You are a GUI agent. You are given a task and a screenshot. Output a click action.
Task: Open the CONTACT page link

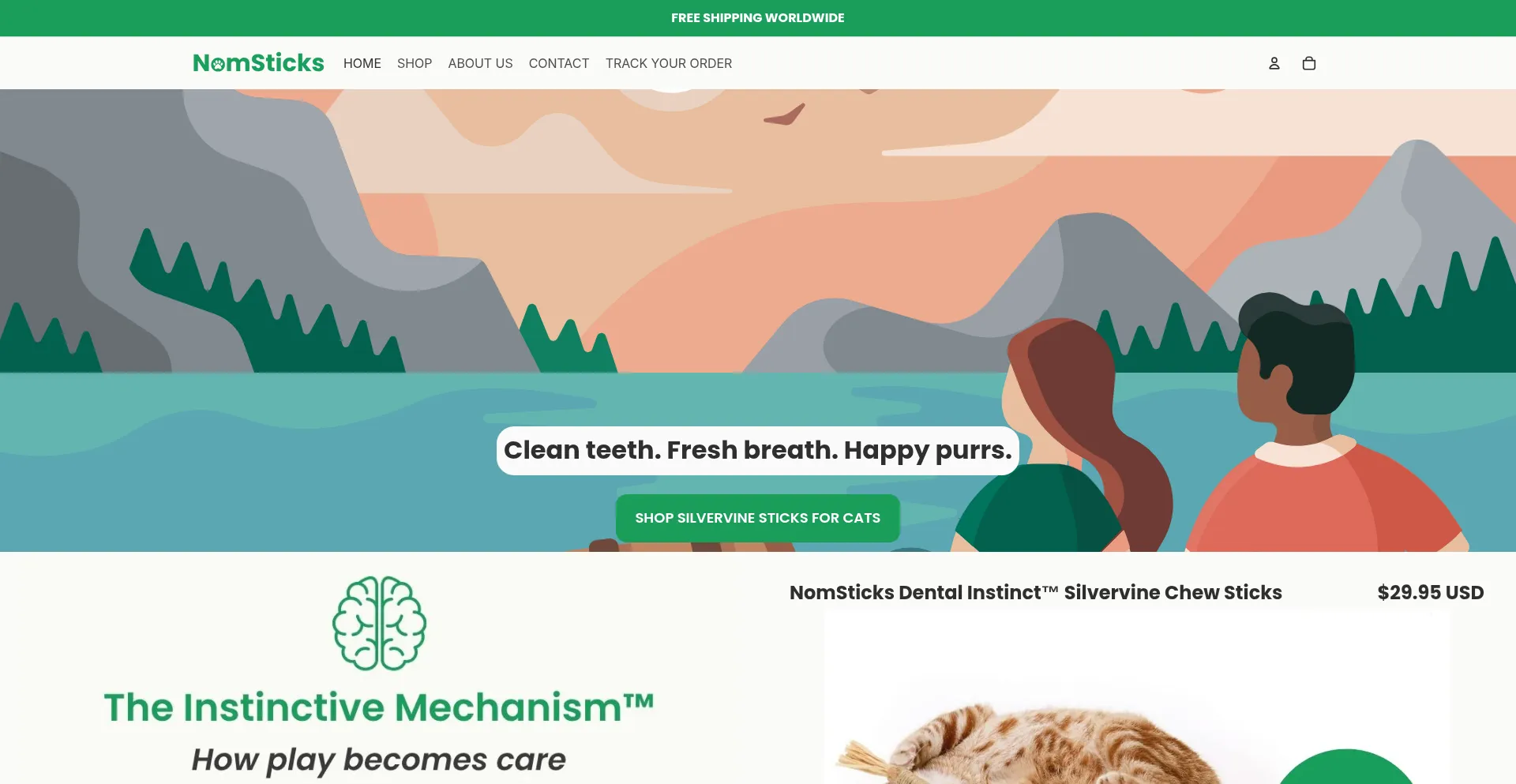point(559,63)
